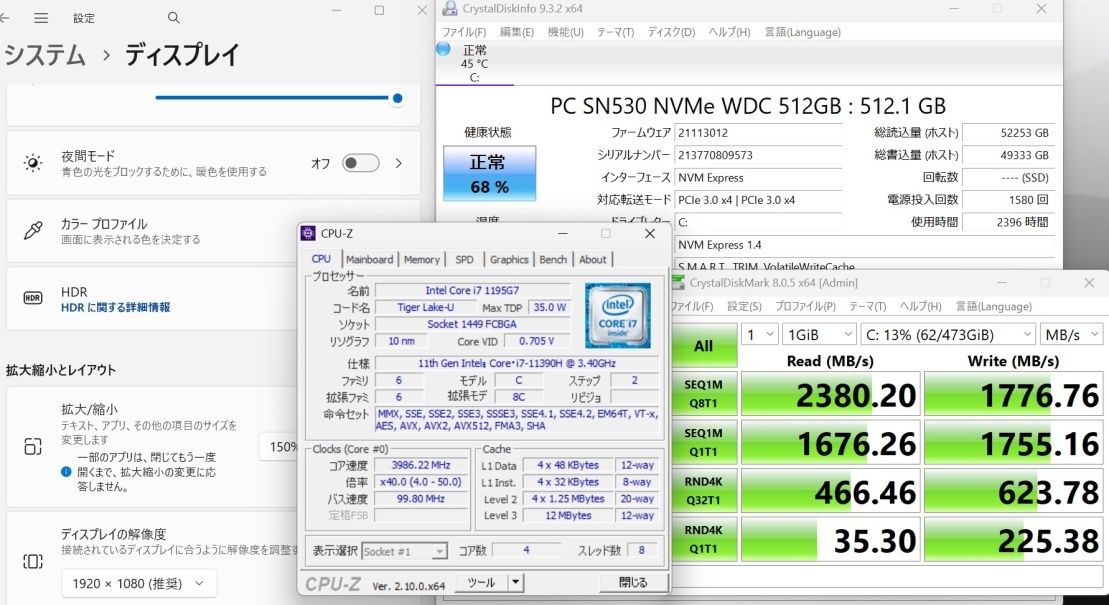This screenshot has width=1109, height=605.
Task: Open the 150% scale dropdown
Action: (279, 447)
